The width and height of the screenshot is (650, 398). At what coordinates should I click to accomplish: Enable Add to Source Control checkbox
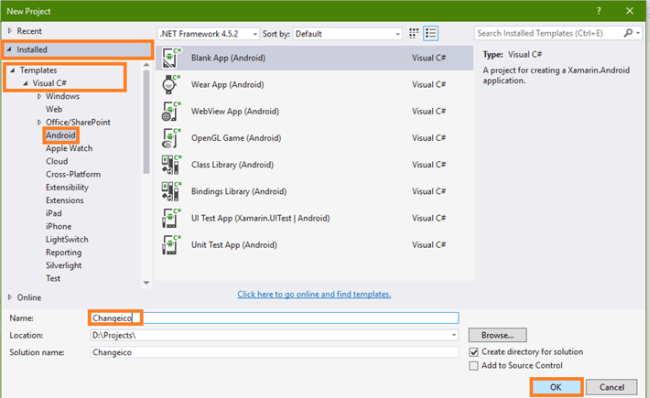[x=473, y=366]
